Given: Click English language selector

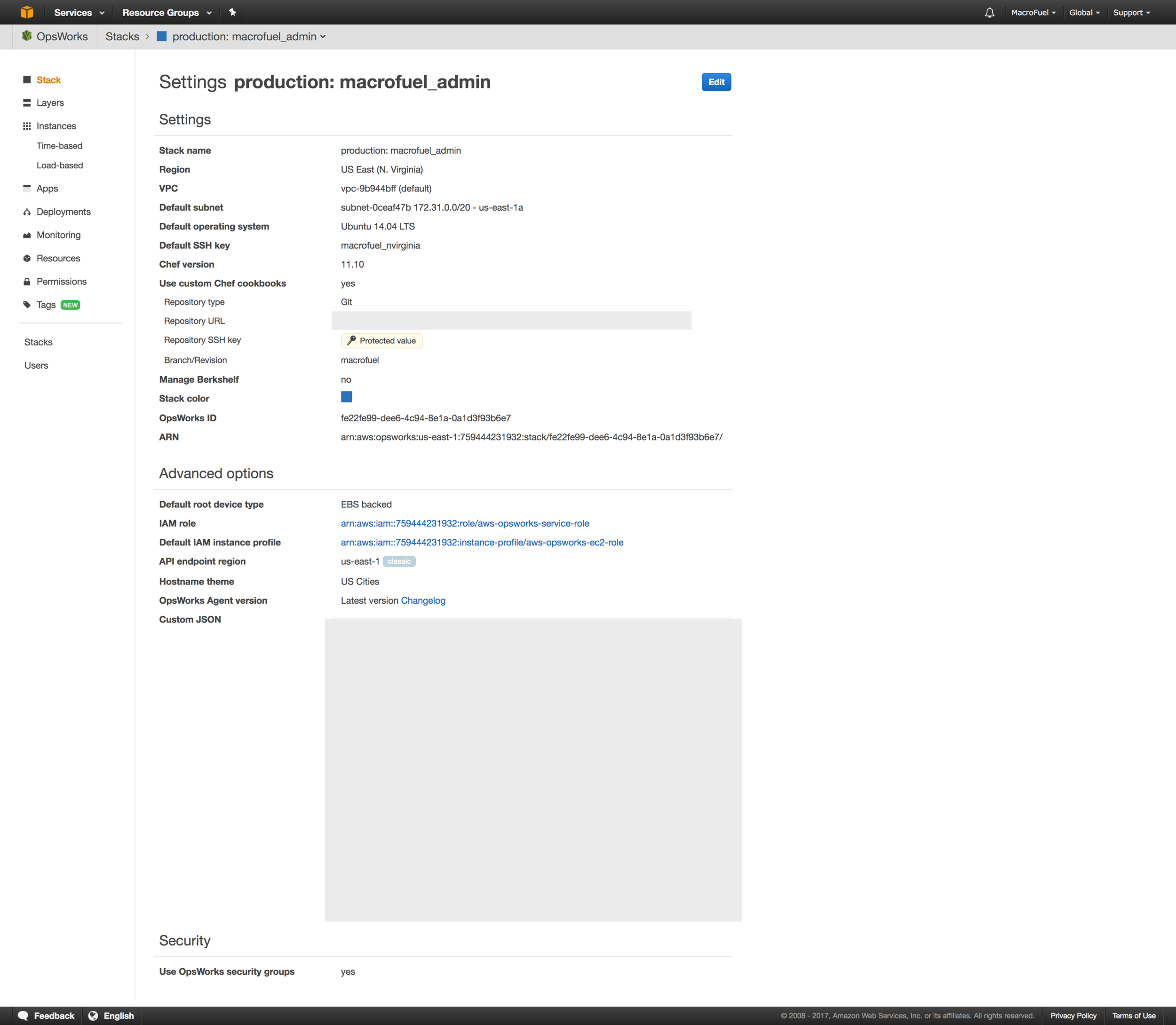Looking at the screenshot, I should pyautogui.click(x=111, y=1015).
